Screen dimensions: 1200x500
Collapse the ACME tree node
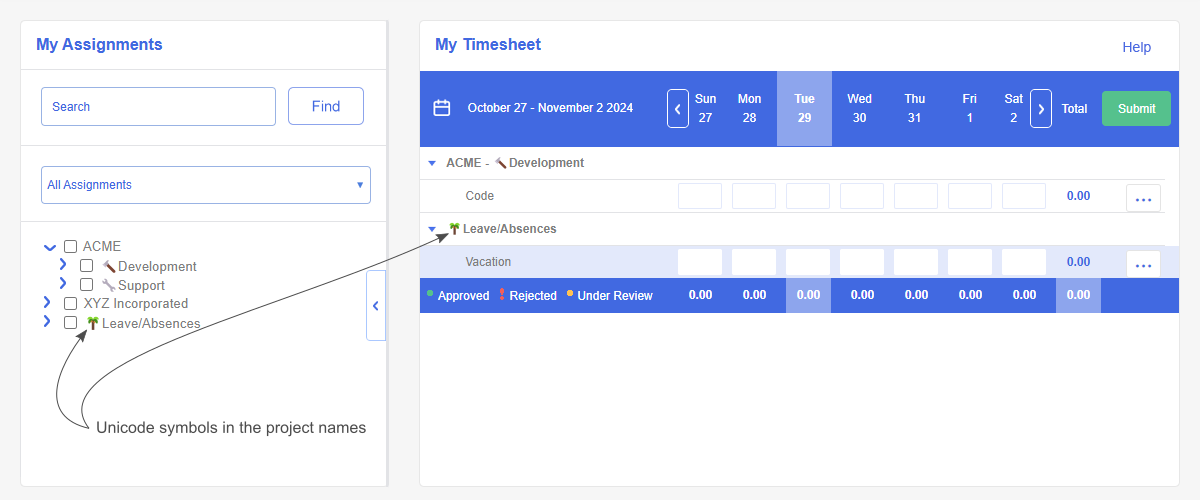(x=50, y=246)
